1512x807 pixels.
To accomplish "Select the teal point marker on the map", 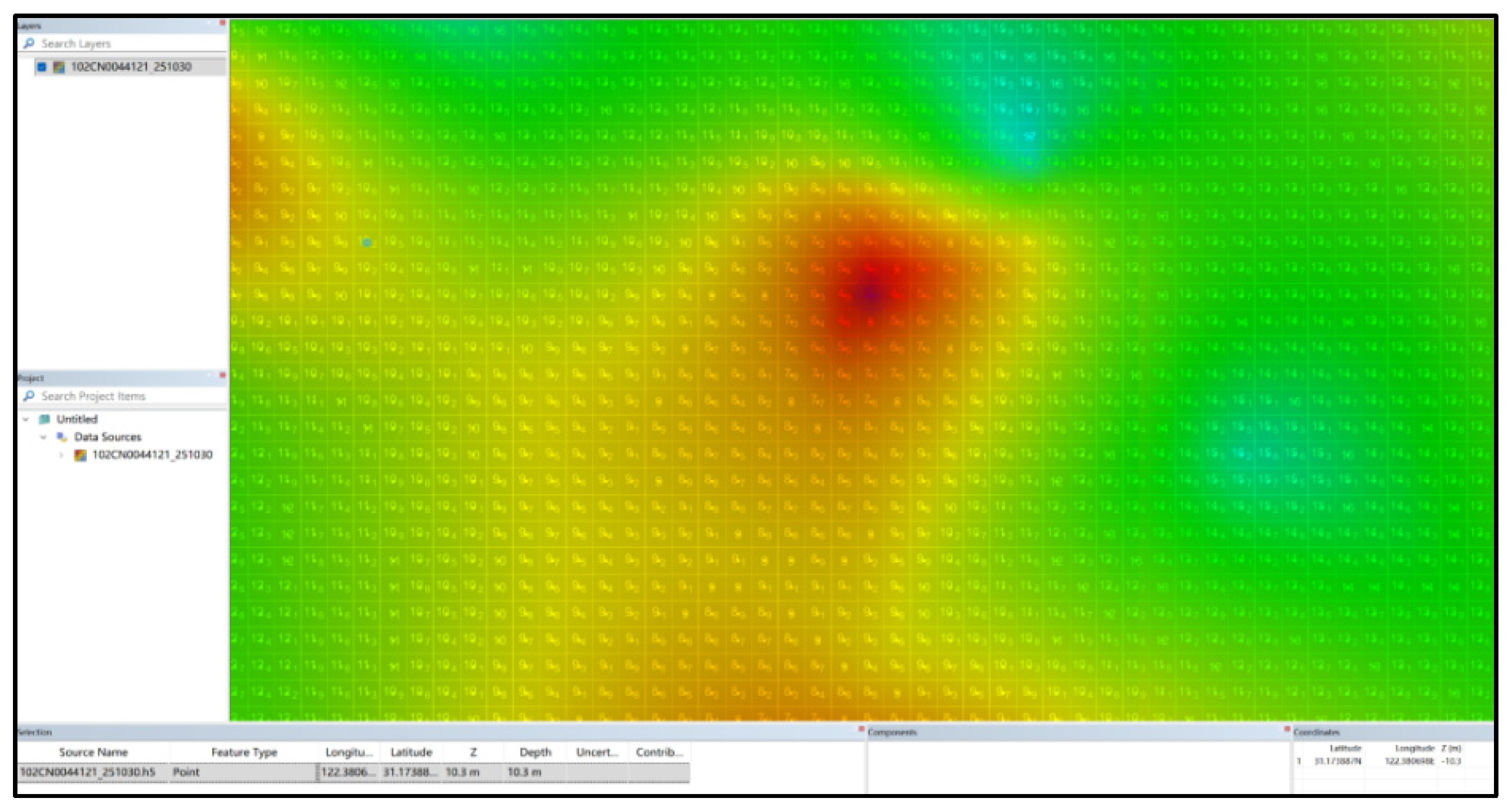I will 367,242.
